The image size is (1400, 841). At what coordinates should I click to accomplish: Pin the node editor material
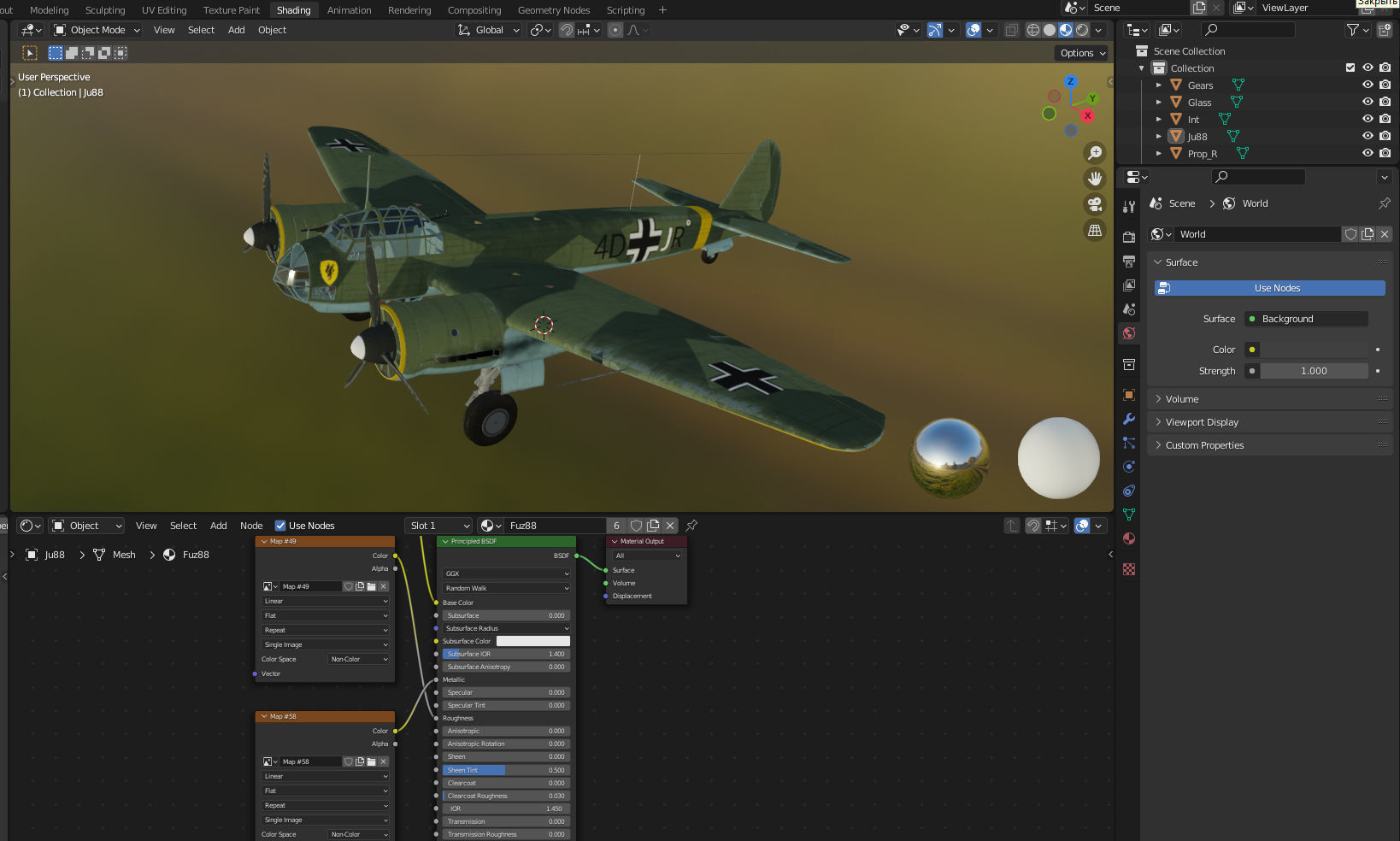691,526
